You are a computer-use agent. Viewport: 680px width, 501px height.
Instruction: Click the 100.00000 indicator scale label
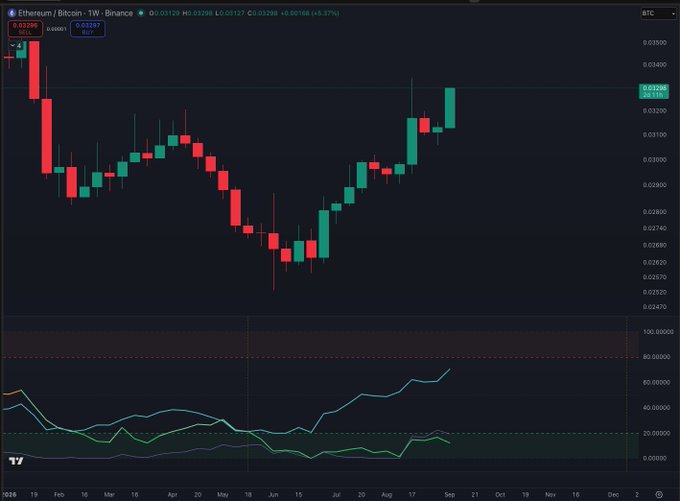(x=658, y=332)
